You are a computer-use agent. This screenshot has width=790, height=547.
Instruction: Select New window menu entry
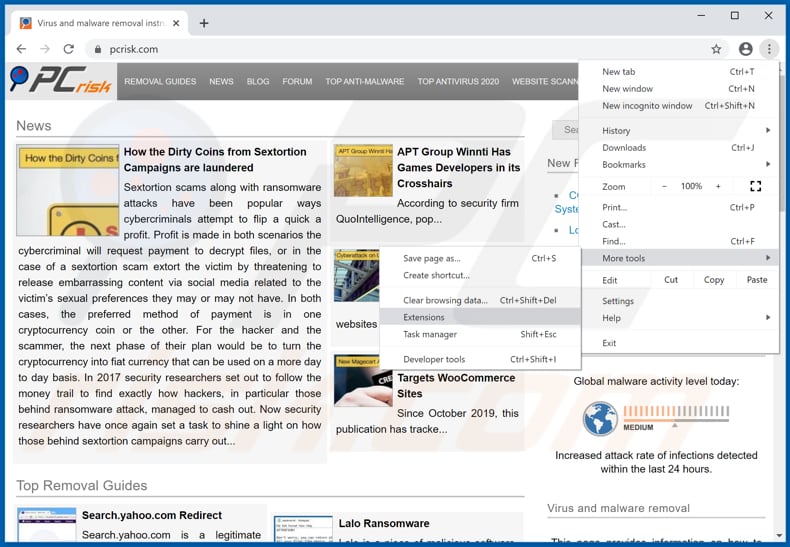point(678,89)
